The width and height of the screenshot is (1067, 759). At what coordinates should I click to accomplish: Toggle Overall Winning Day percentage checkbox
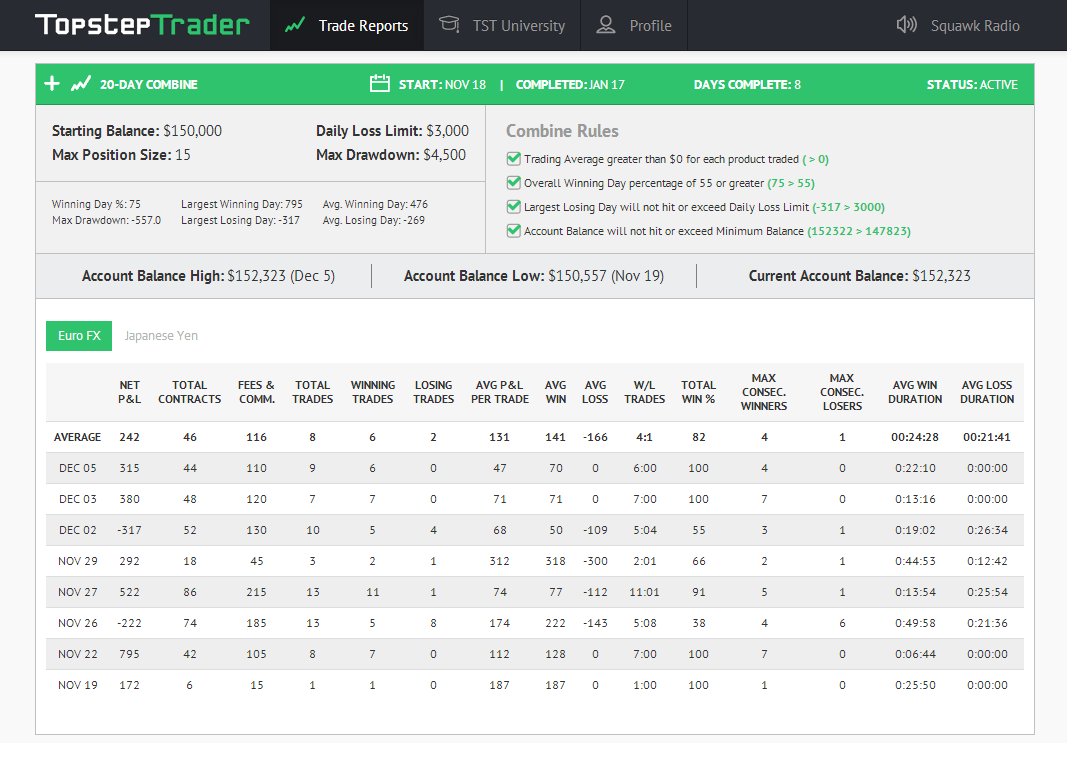(514, 182)
